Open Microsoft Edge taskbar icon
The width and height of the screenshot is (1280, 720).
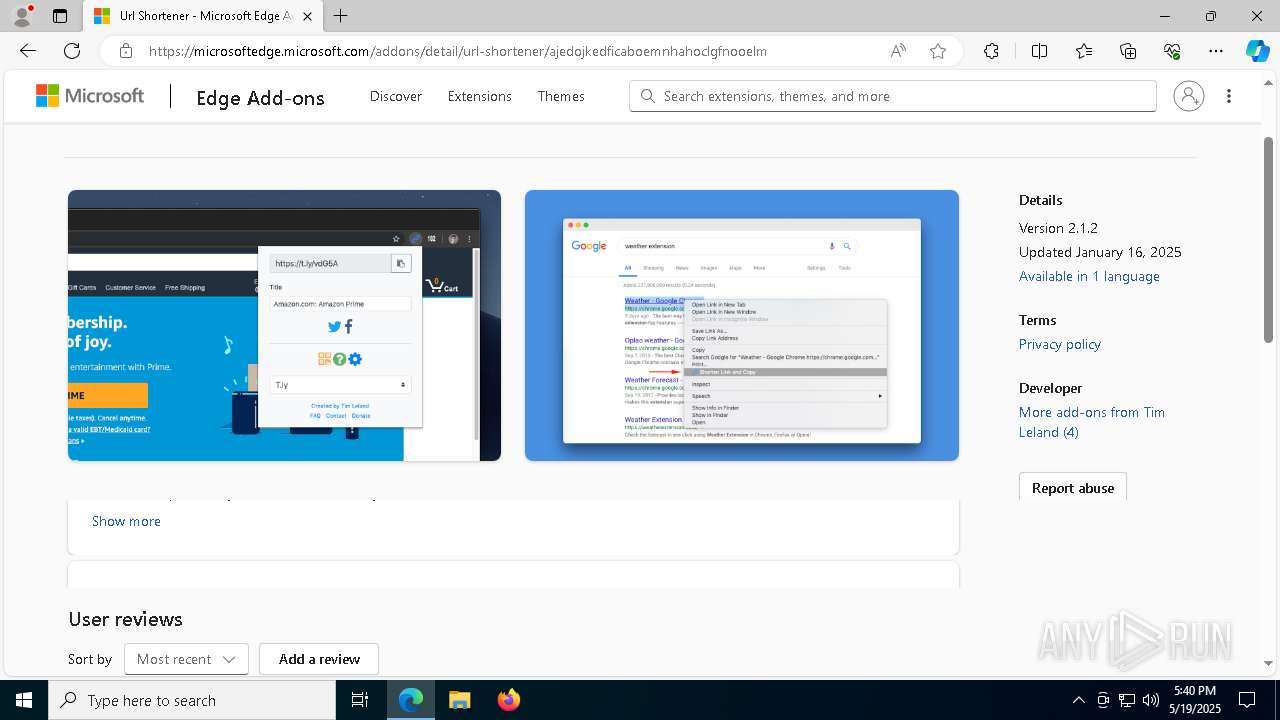pyautogui.click(x=411, y=700)
